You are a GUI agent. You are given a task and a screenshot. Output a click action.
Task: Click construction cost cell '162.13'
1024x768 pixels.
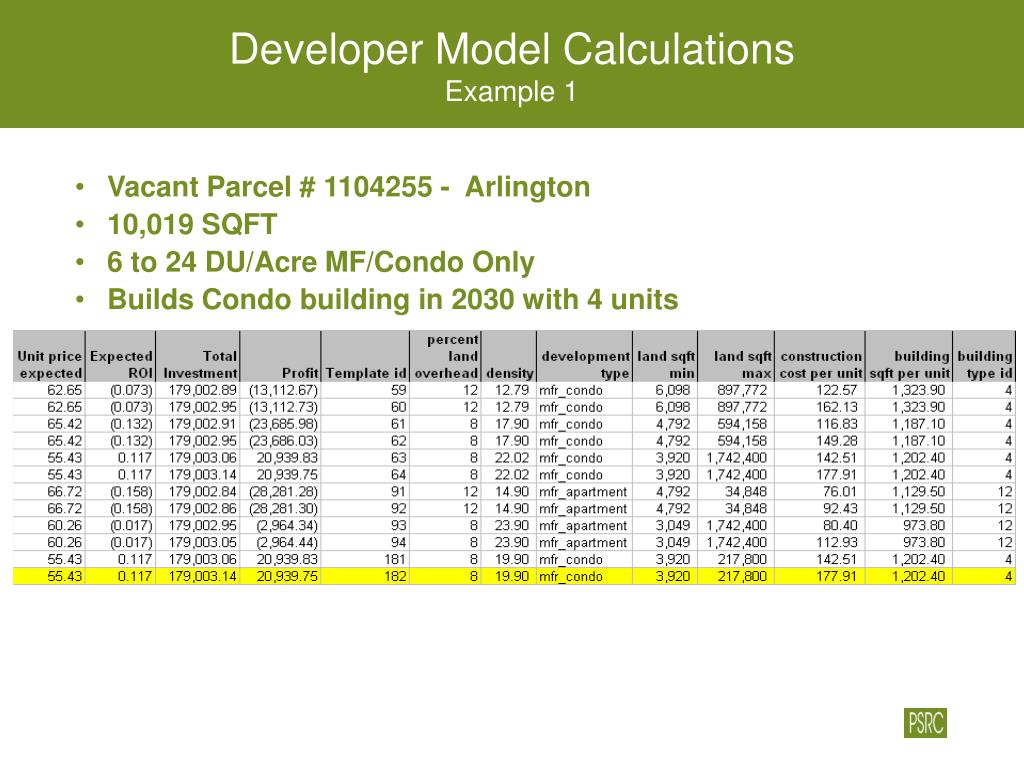coord(820,408)
